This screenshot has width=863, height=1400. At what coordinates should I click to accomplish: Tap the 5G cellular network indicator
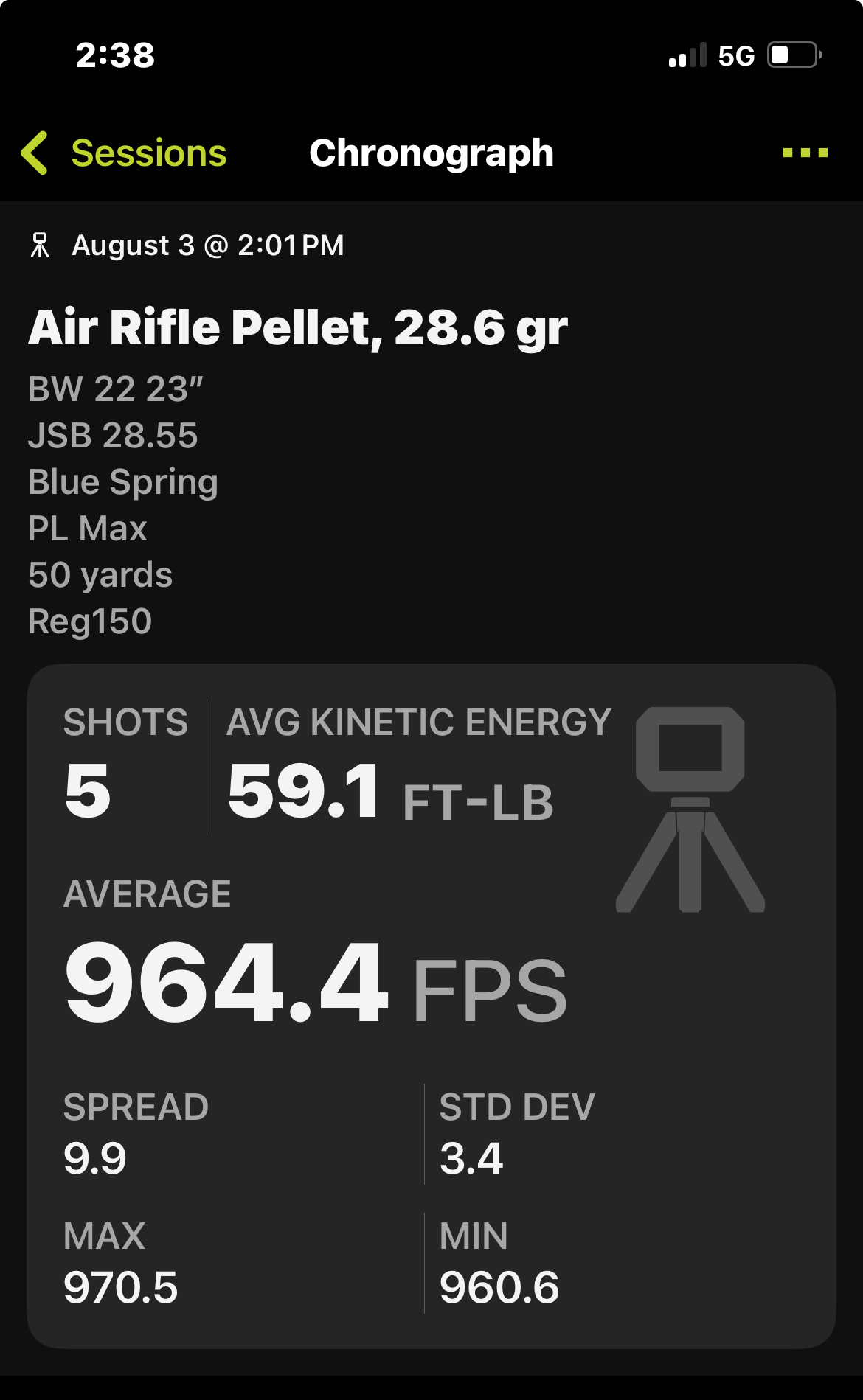click(x=736, y=56)
